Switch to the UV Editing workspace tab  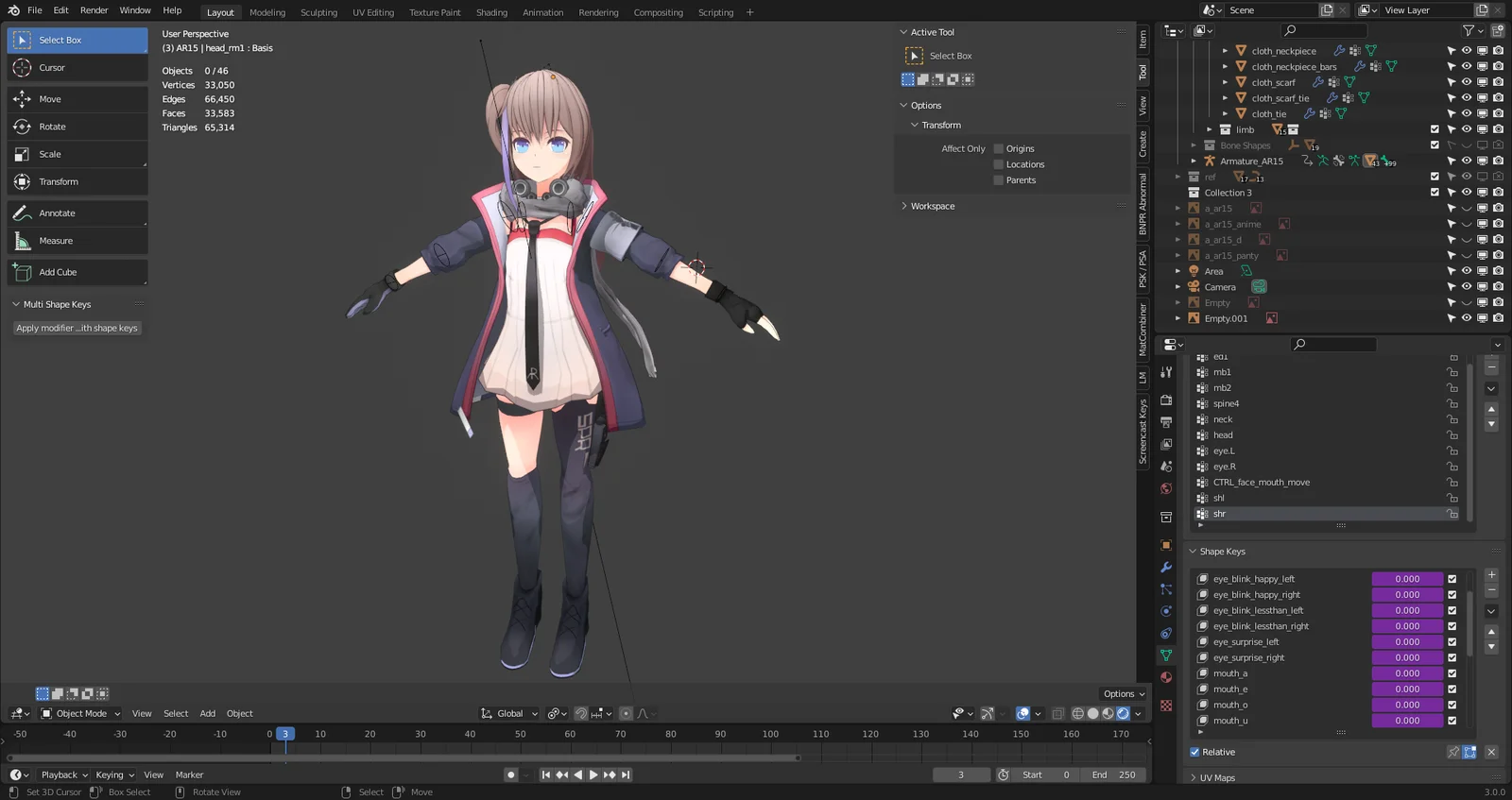pyautogui.click(x=373, y=12)
